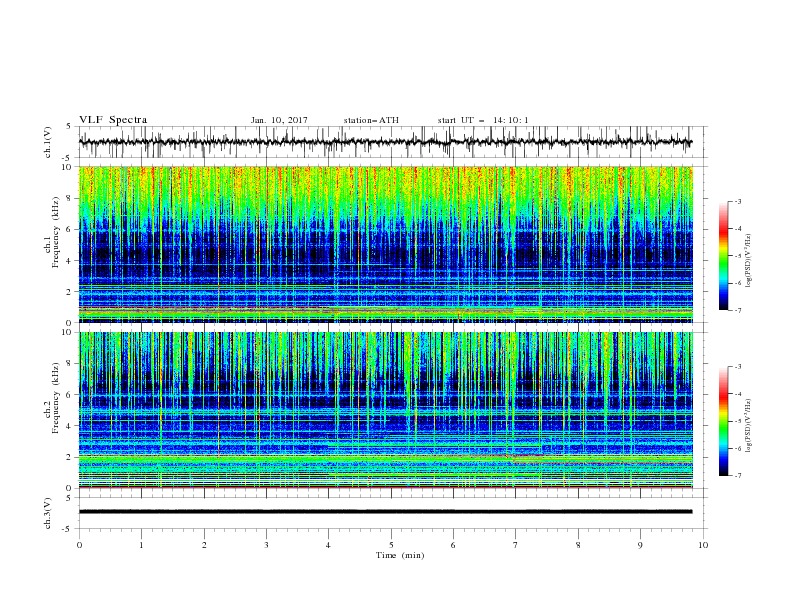Click the "Time (min)" x-axis title

pyautogui.click(x=400, y=555)
